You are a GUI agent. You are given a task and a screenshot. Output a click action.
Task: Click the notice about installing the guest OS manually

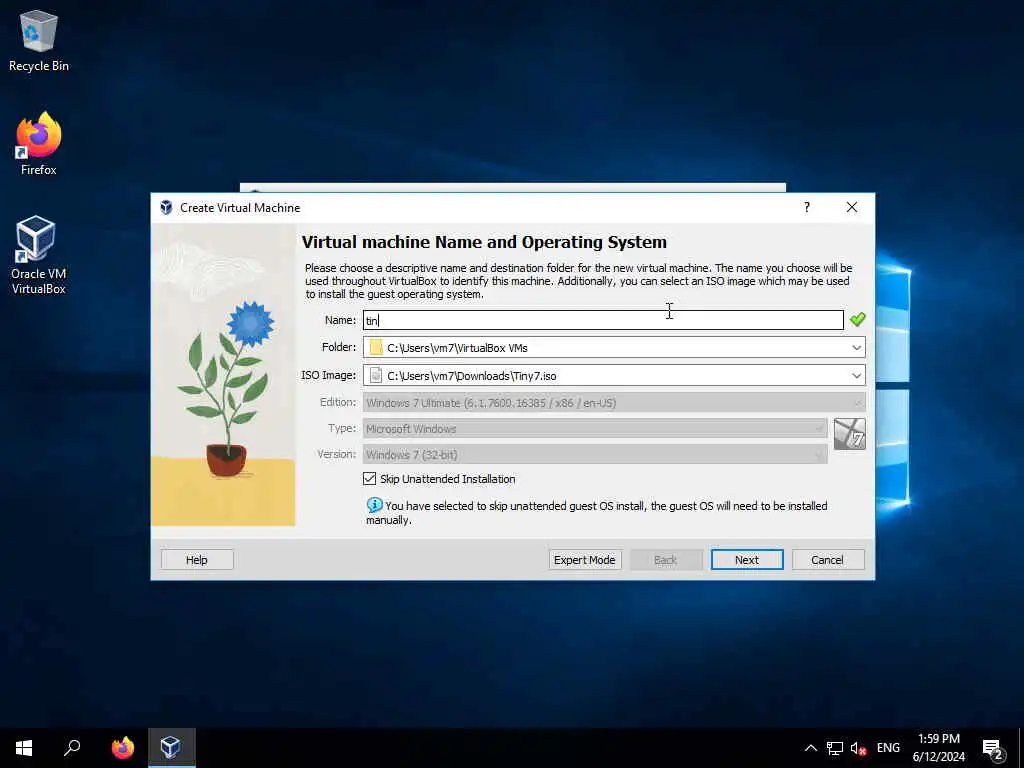[x=597, y=513]
